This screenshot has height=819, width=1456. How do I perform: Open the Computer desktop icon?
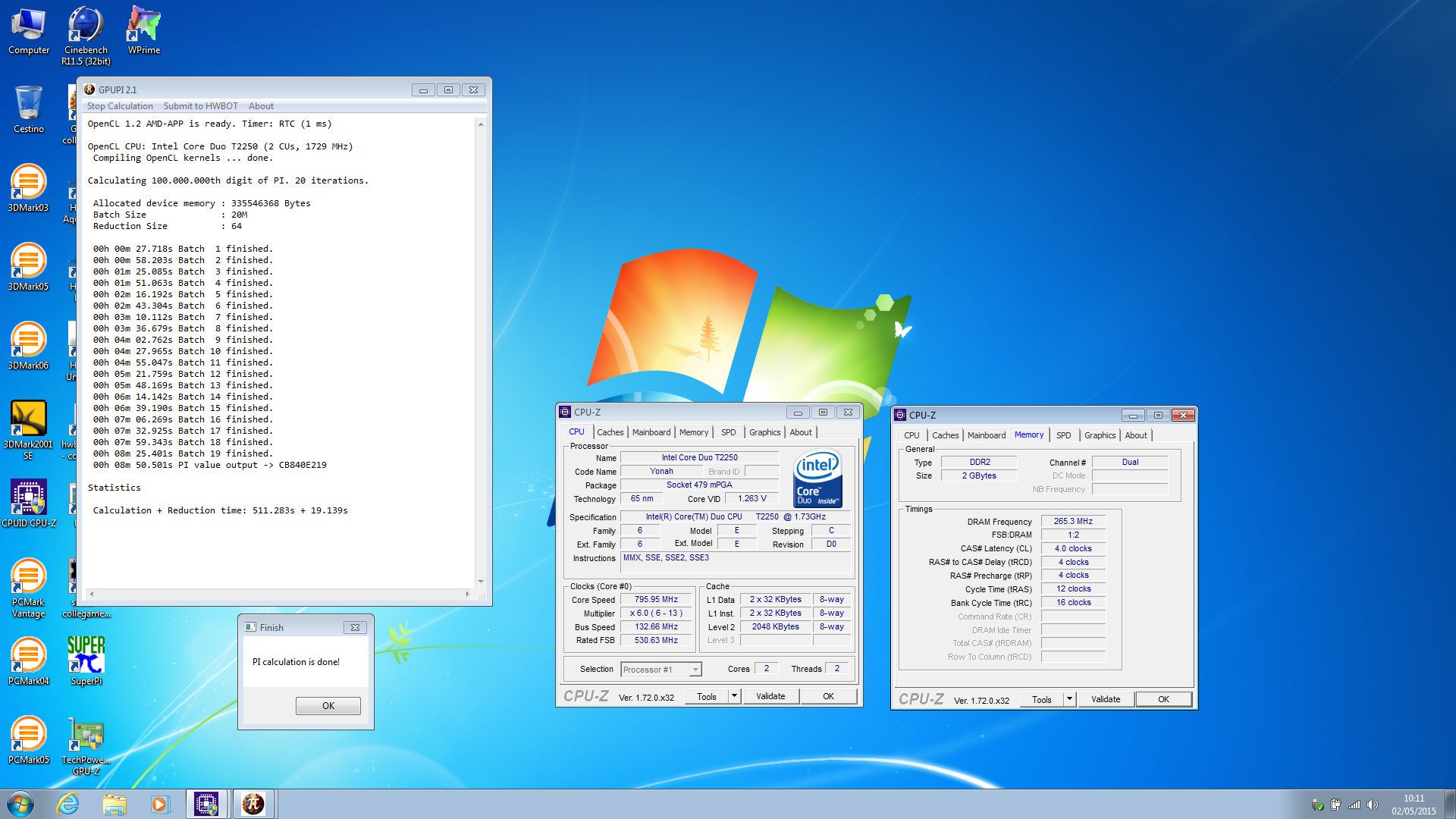29,31
